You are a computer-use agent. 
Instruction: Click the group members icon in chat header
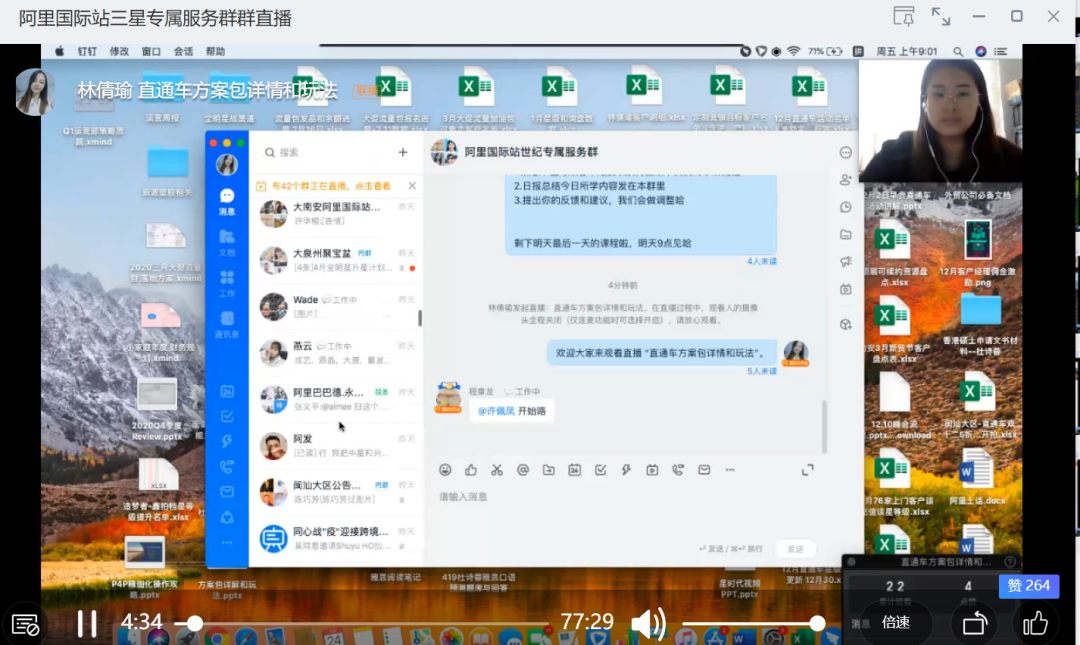pyautogui.click(x=846, y=180)
